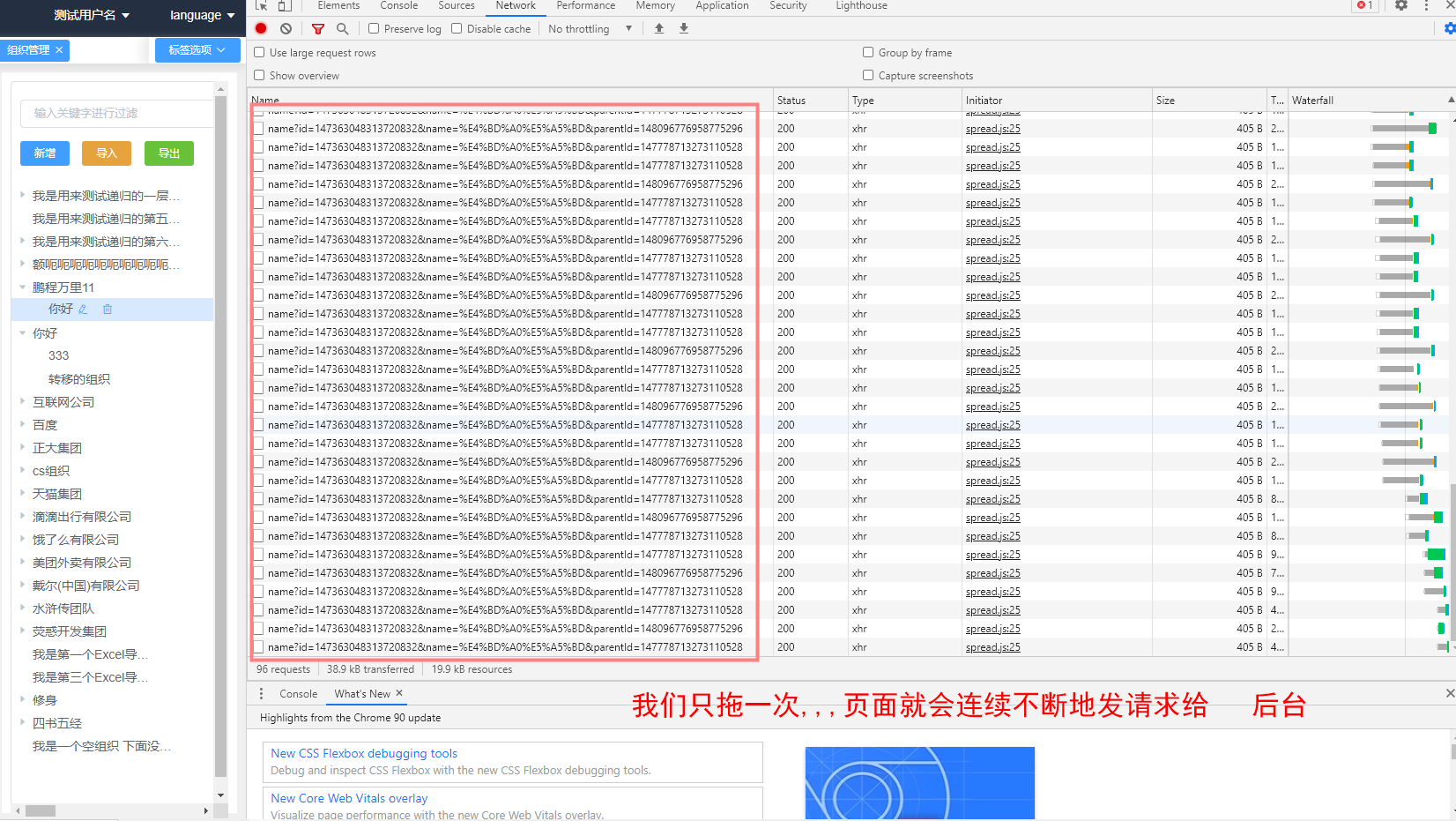1456x821 pixels.
Task: Open the Sources panel
Action: point(456,6)
